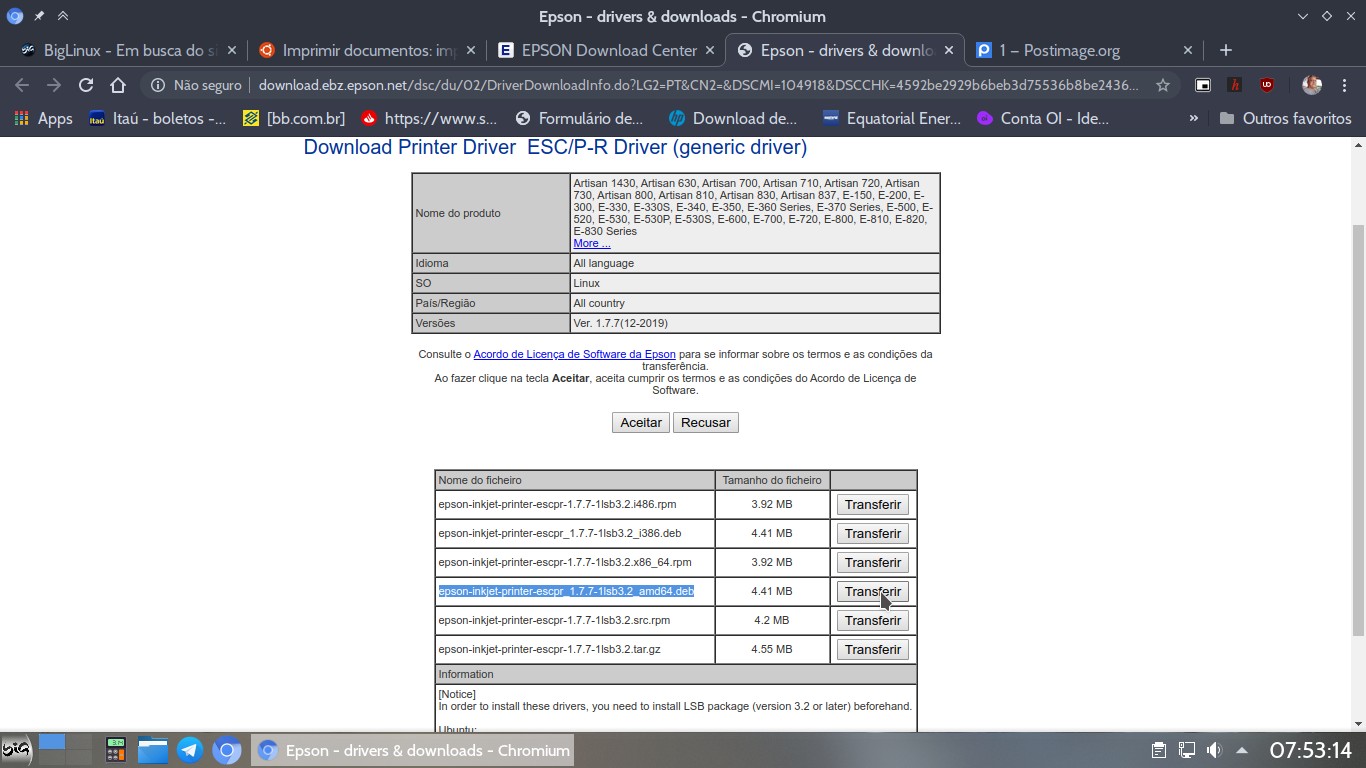This screenshot has width=1366, height=768.
Task: Transferir the src.rpm file
Action: tap(873, 620)
